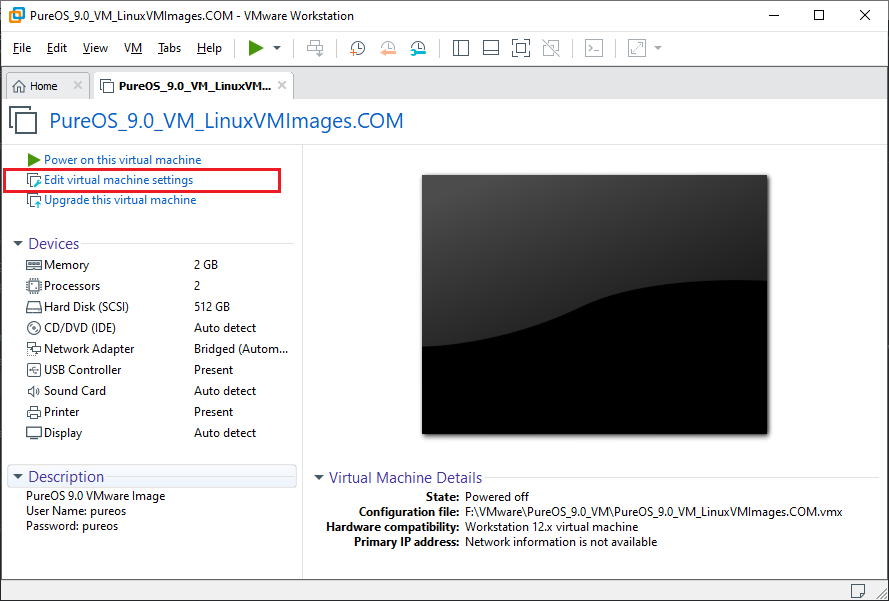This screenshot has width=889, height=601.
Task: Enter full screen mode icon
Action: (520, 48)
